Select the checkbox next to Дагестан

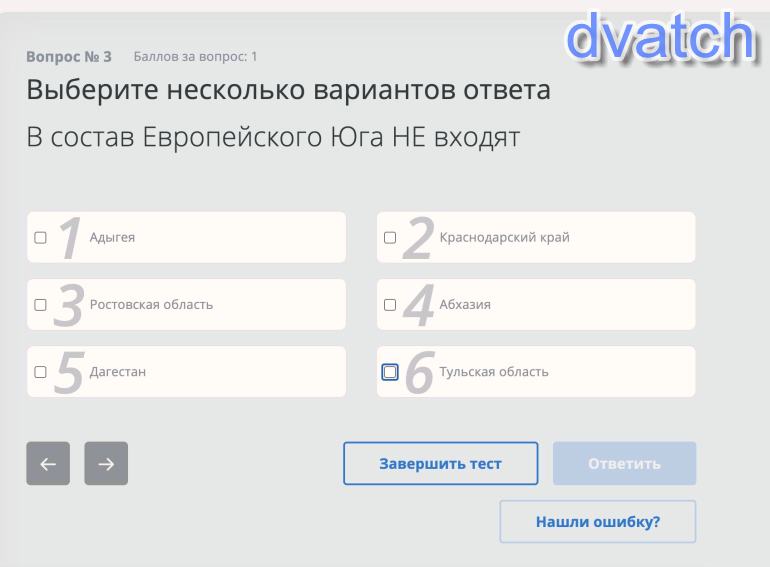(40, 372)
